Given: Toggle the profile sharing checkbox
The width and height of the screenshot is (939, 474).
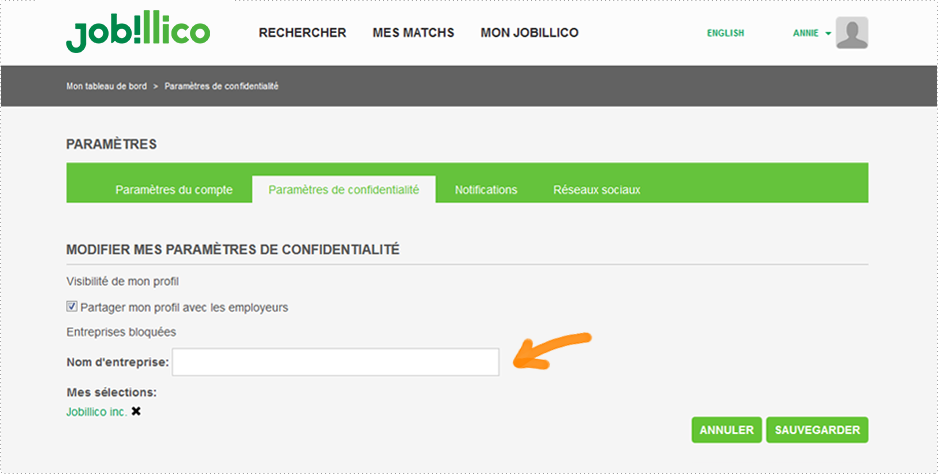Looking at the screenshot, I should pos(72,307).
